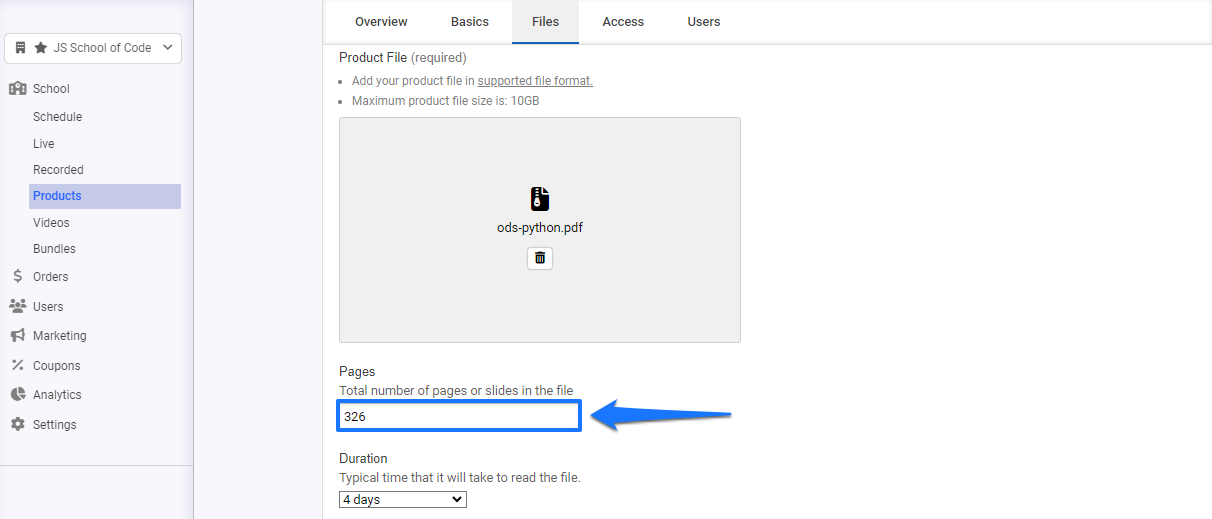Image resolution: width=1212 pixels, height=519 pixels.
Task: Click the Settings gear icon
Action: point(17,424)
